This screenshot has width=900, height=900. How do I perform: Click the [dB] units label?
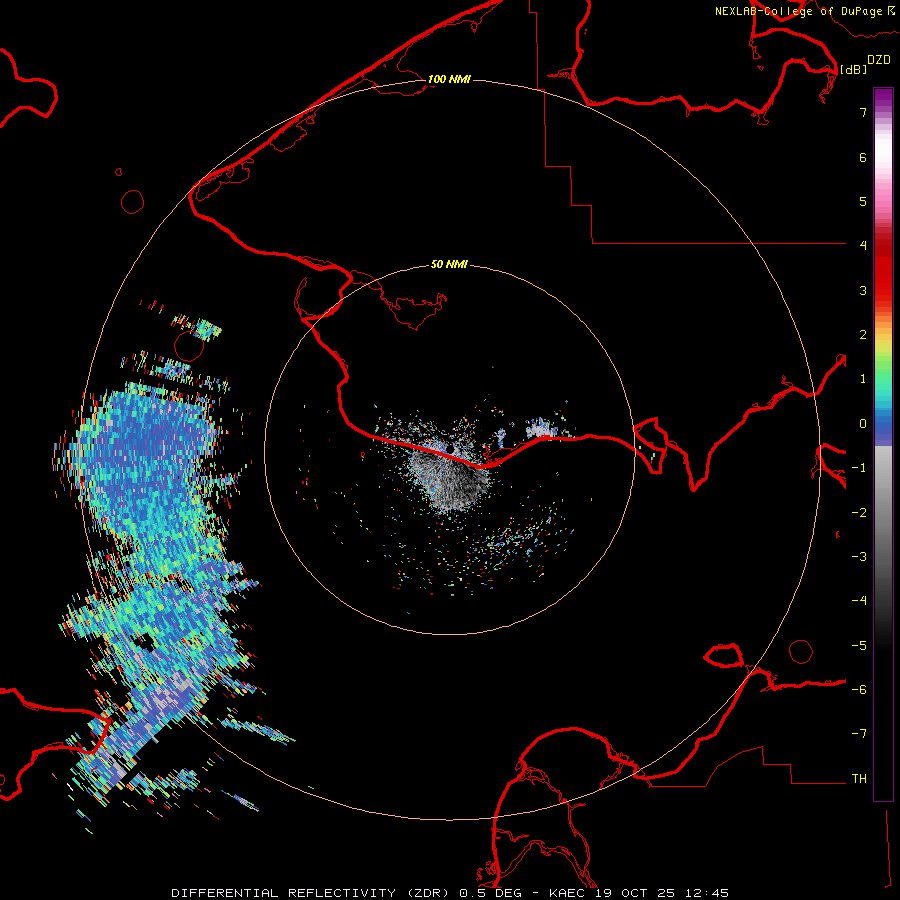tap(854, 69)
